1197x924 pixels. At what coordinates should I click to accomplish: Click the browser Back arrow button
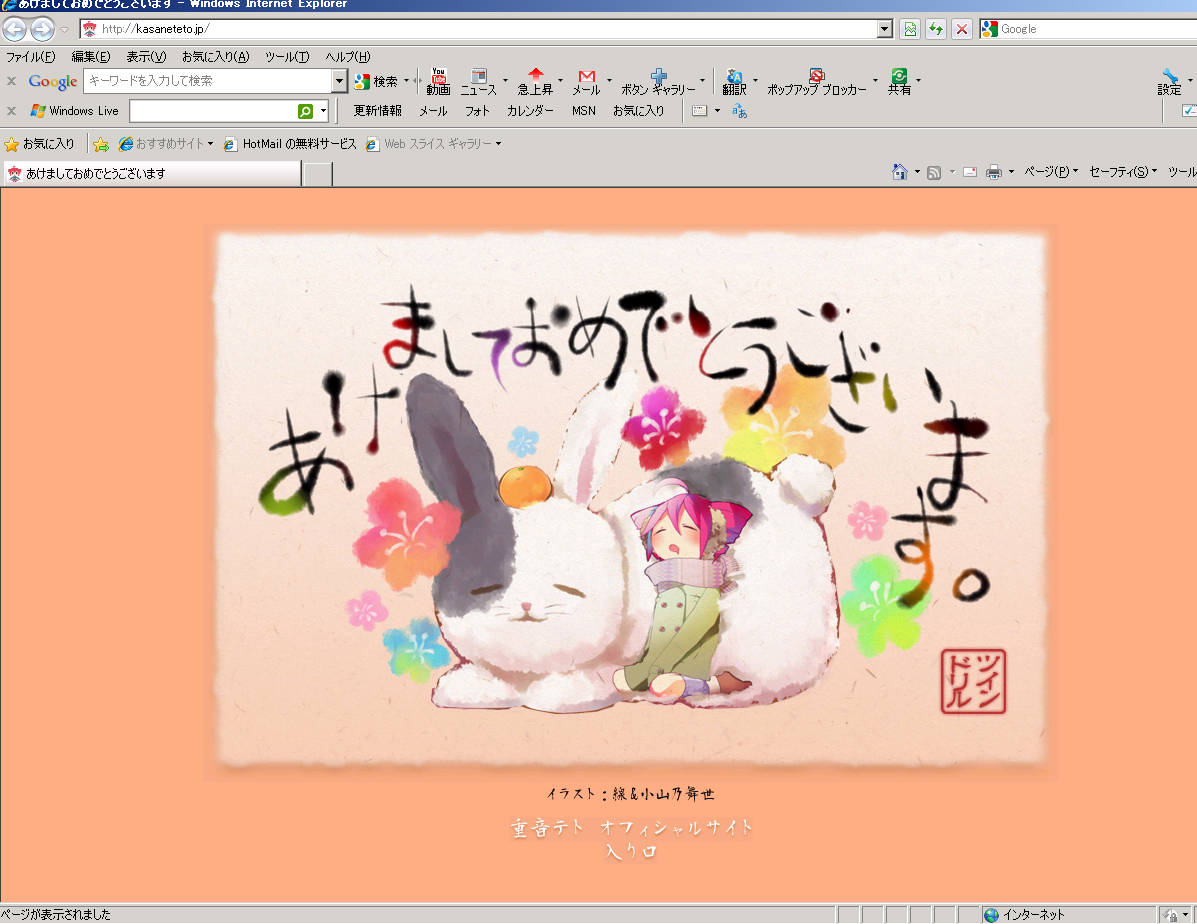point(15,29)
